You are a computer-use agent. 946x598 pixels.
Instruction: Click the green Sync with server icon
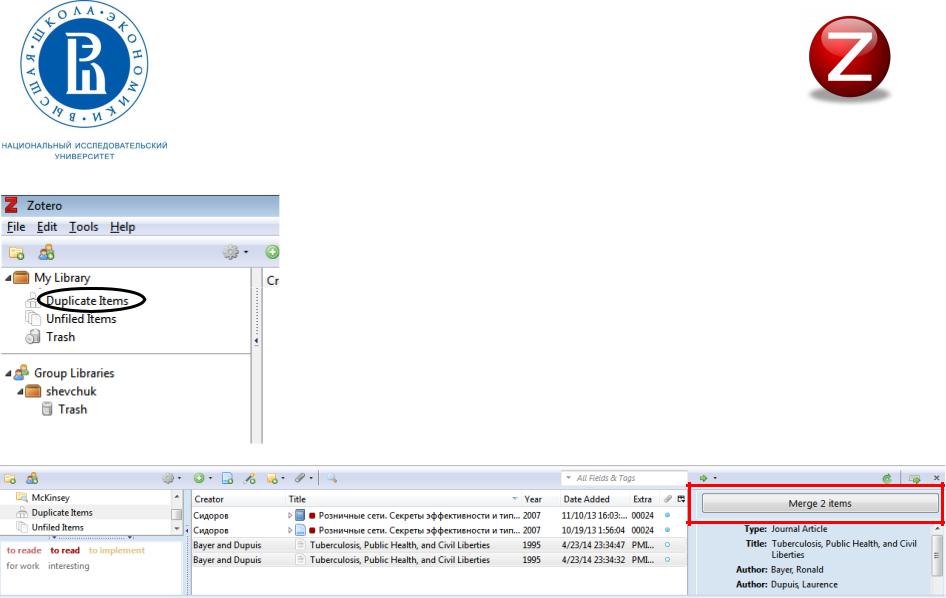[887, 479]
